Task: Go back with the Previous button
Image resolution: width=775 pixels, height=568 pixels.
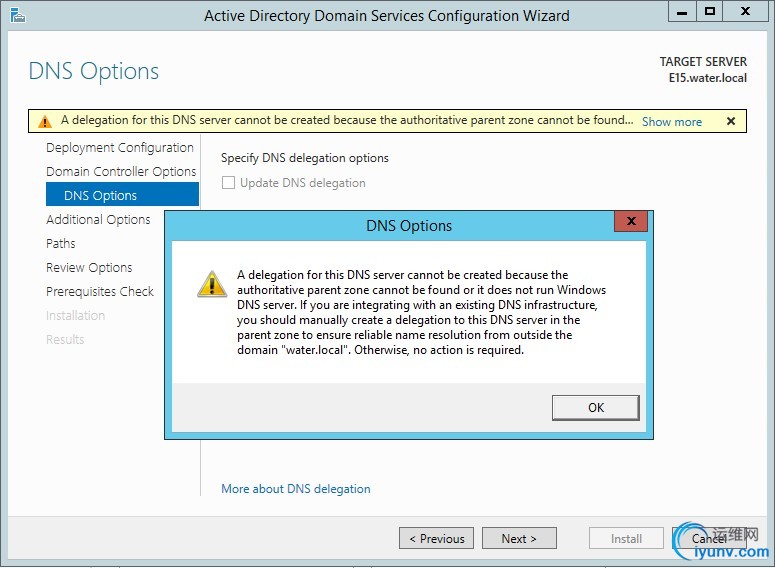Action: [436, 538]
